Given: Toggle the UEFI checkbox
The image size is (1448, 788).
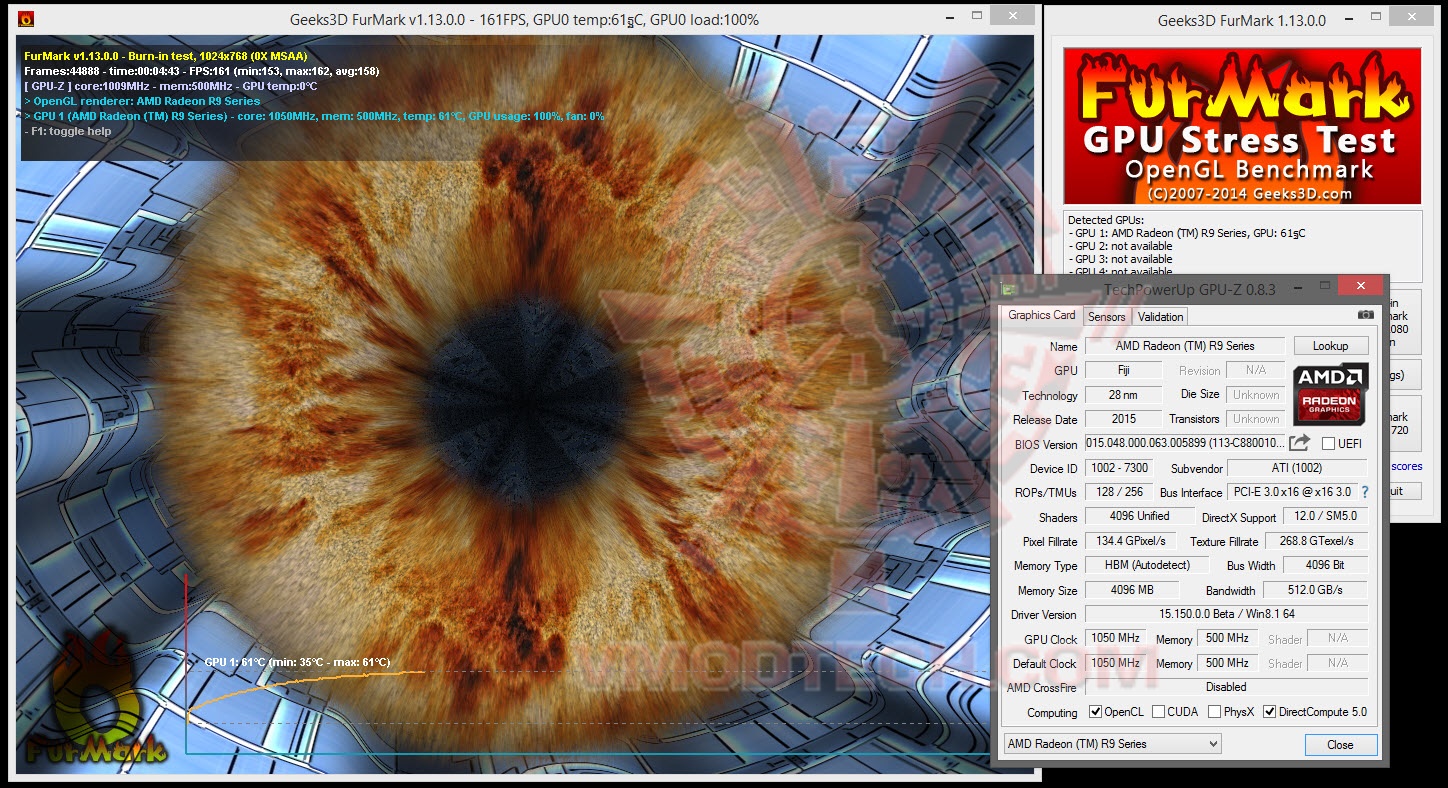Looking at the screenshot, I should pyautogui.click(x=1328, y=443).
